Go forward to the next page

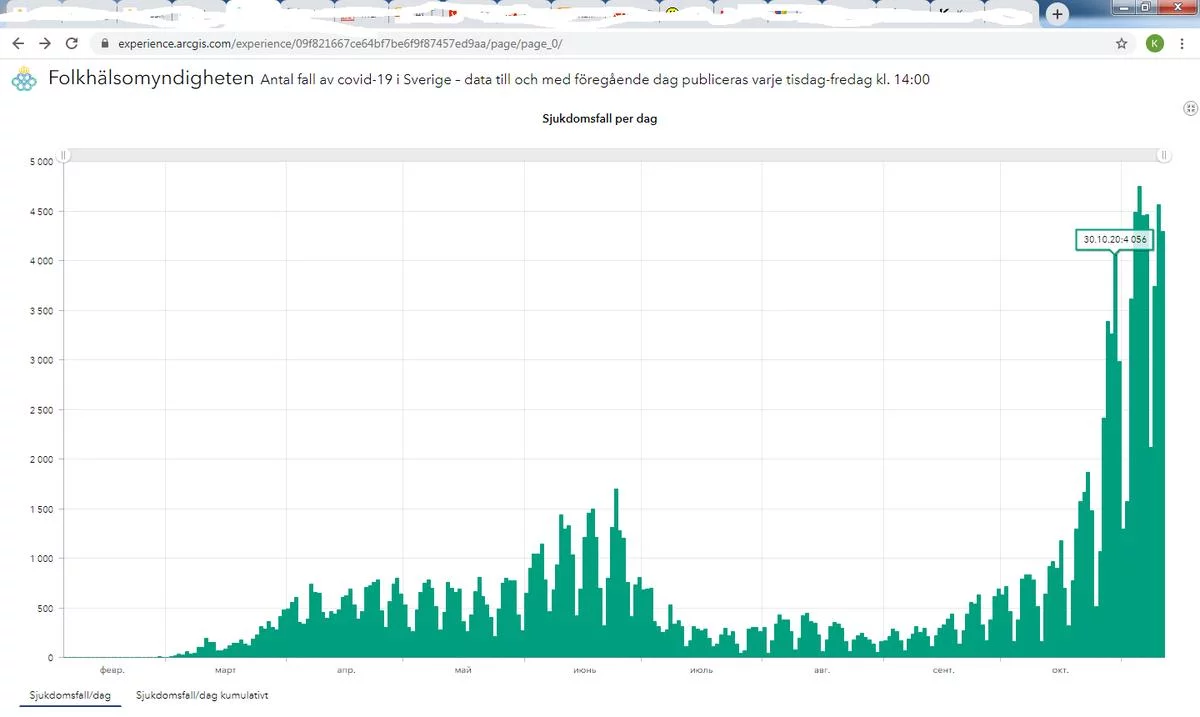click(x=45, y=43)
